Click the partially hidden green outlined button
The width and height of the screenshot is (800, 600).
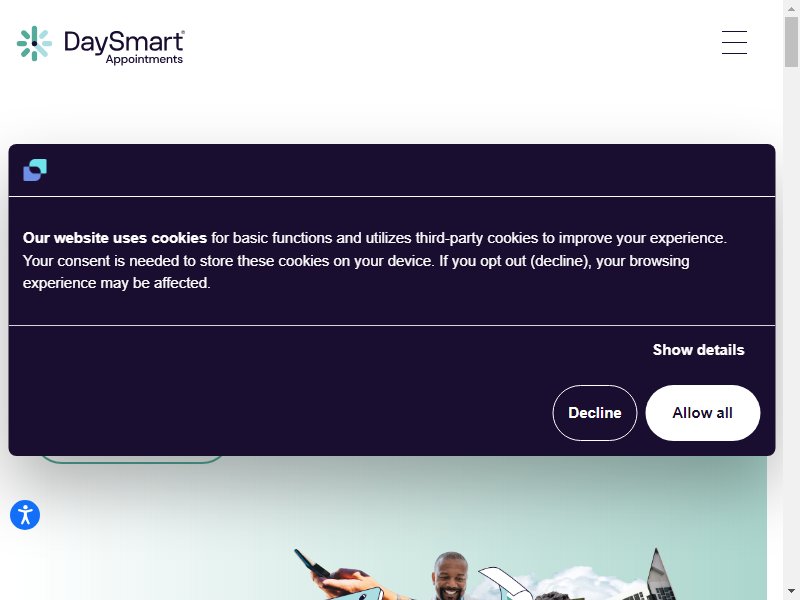click(132, 459)
